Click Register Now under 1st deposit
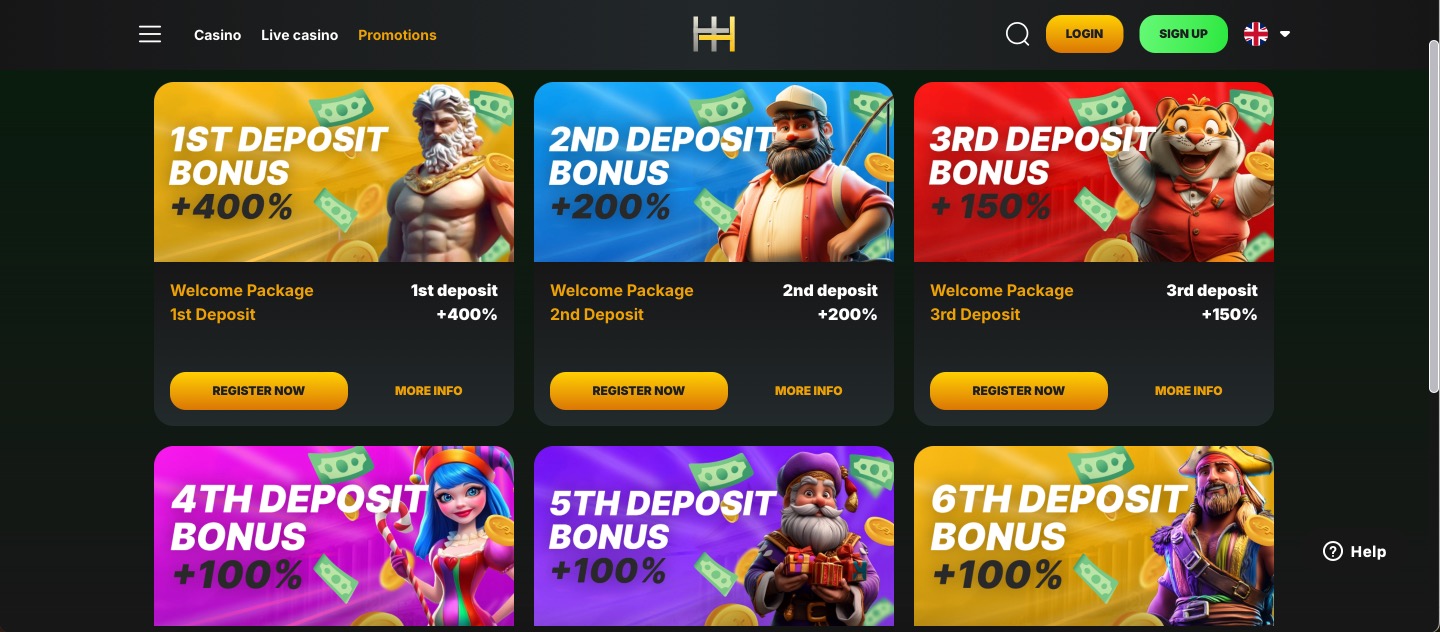The image size is (1440, 632). [259, 391]
